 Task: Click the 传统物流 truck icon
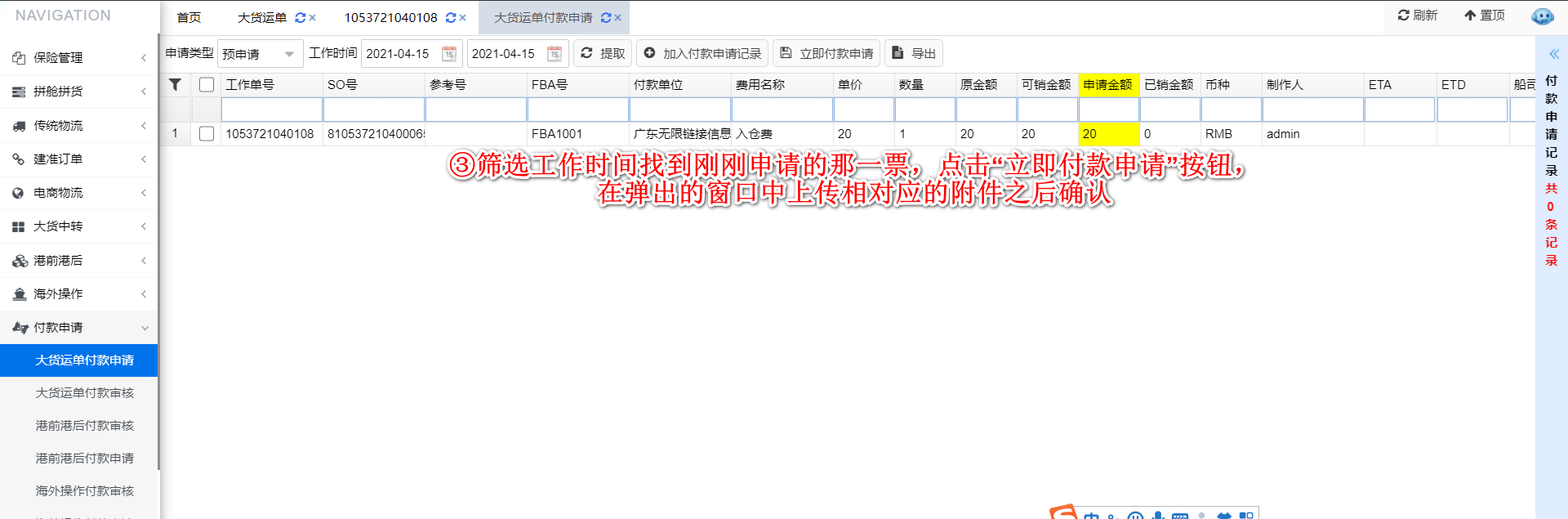point(19,126)
